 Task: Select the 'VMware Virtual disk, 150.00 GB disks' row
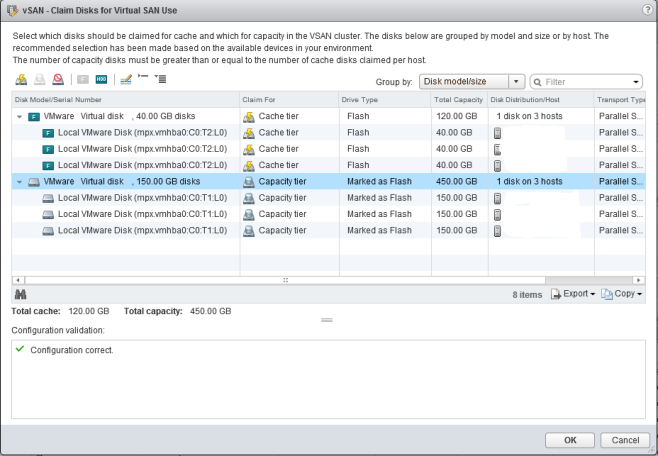(329, 182)
